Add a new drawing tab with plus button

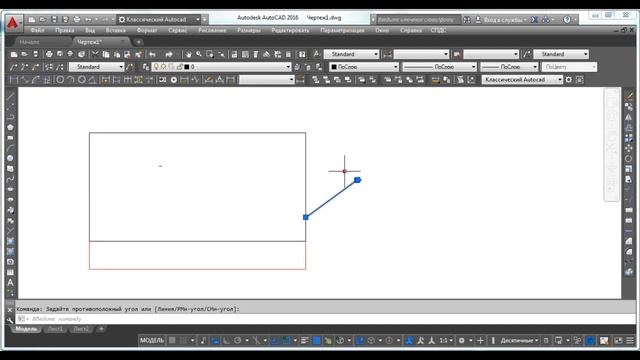(x=138, y=42)
